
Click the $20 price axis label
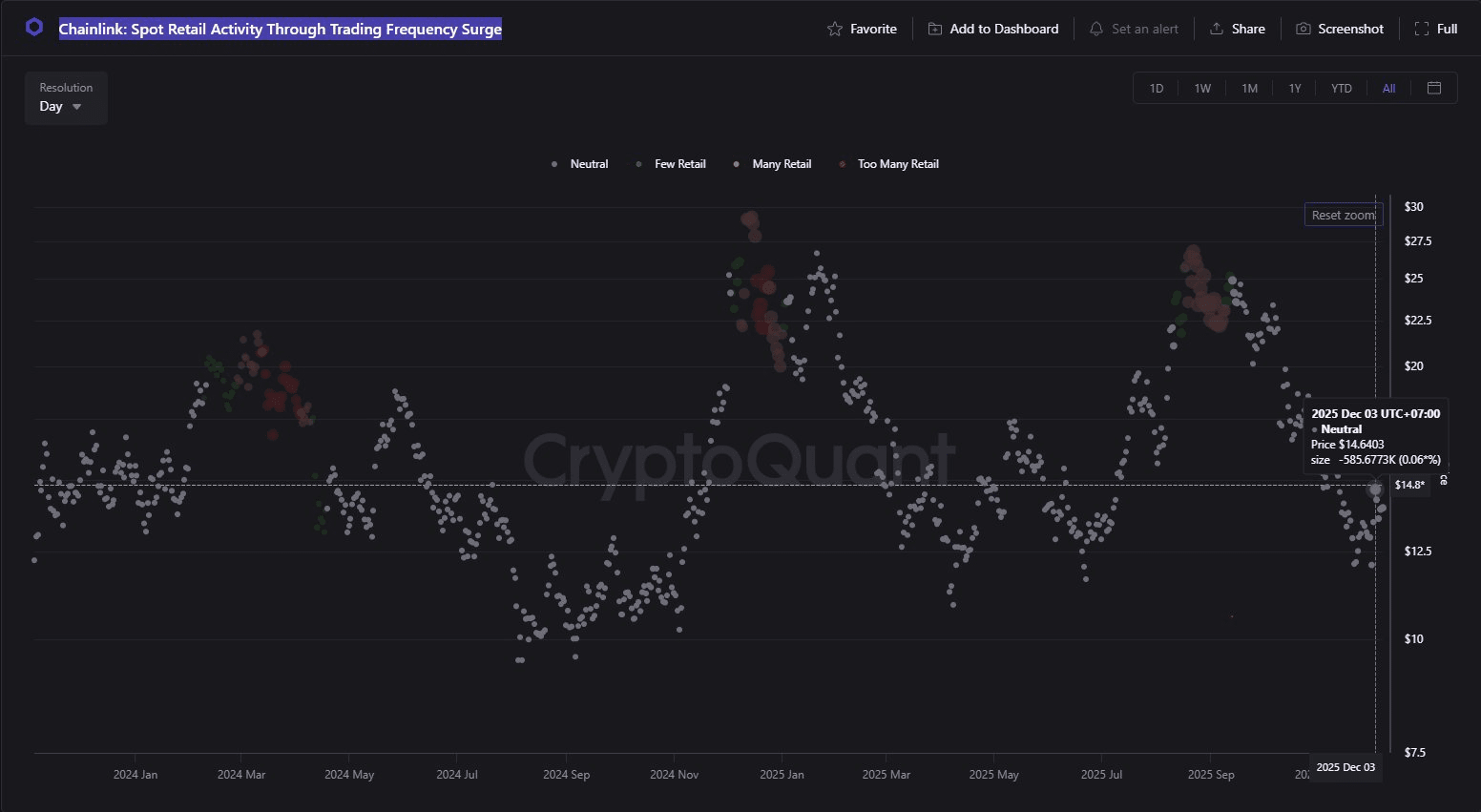[x=1414, y=366]
